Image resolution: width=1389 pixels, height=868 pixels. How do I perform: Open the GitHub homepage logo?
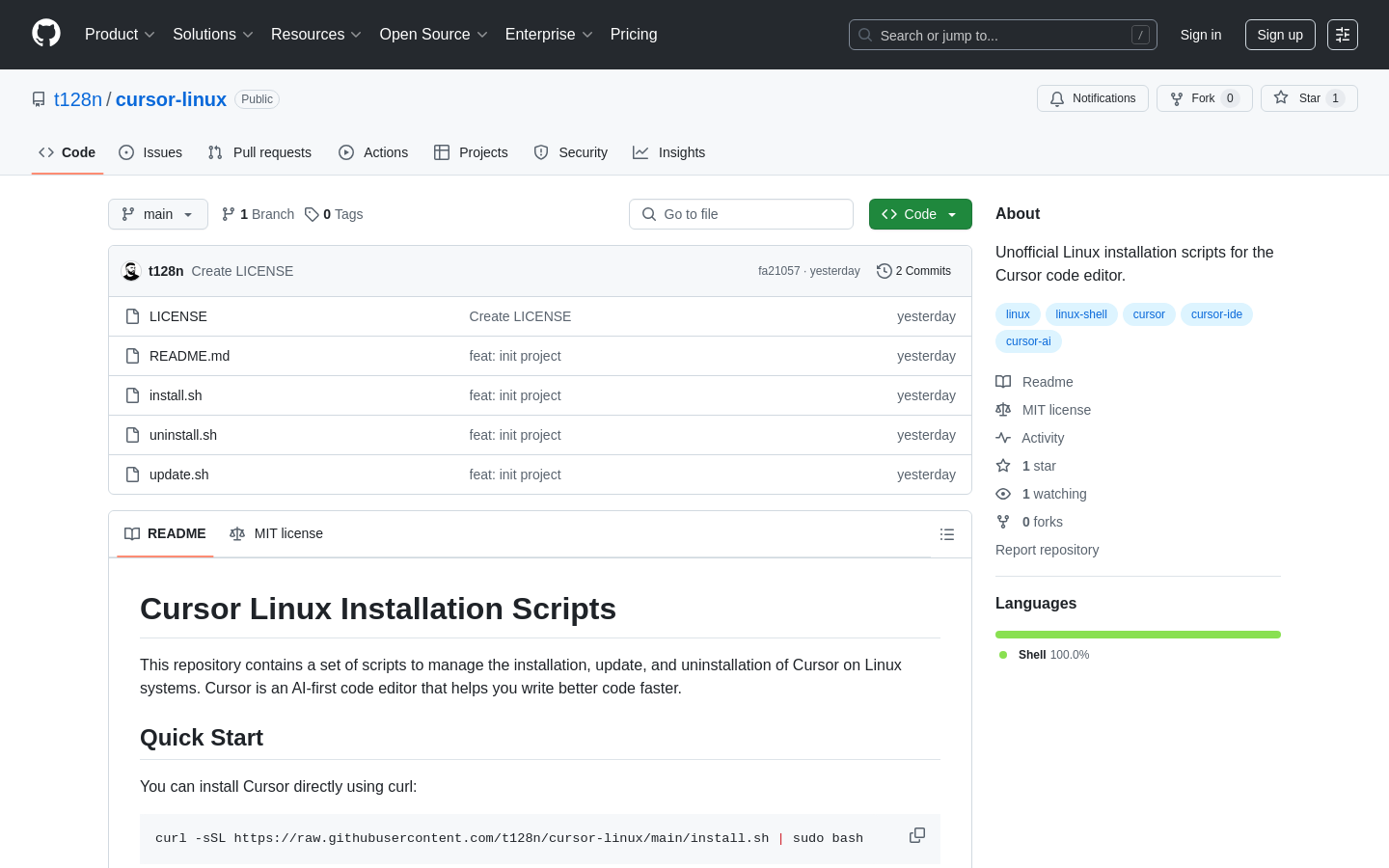46,34
